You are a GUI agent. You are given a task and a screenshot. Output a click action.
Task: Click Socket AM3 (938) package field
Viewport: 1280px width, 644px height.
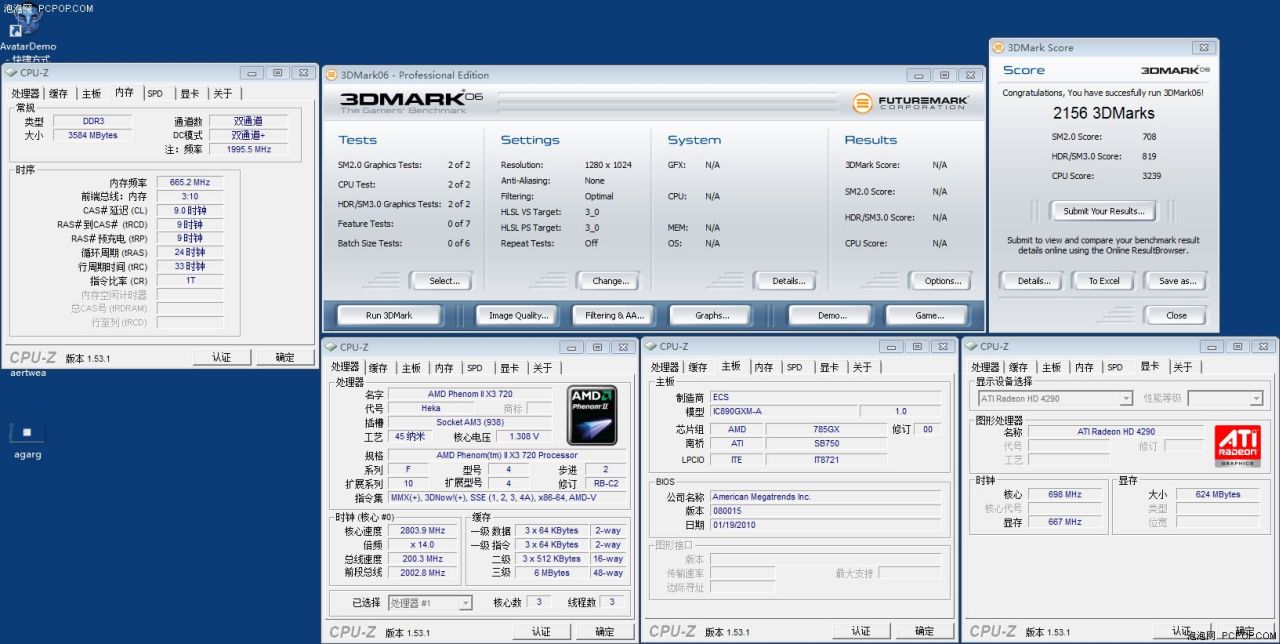470,422
